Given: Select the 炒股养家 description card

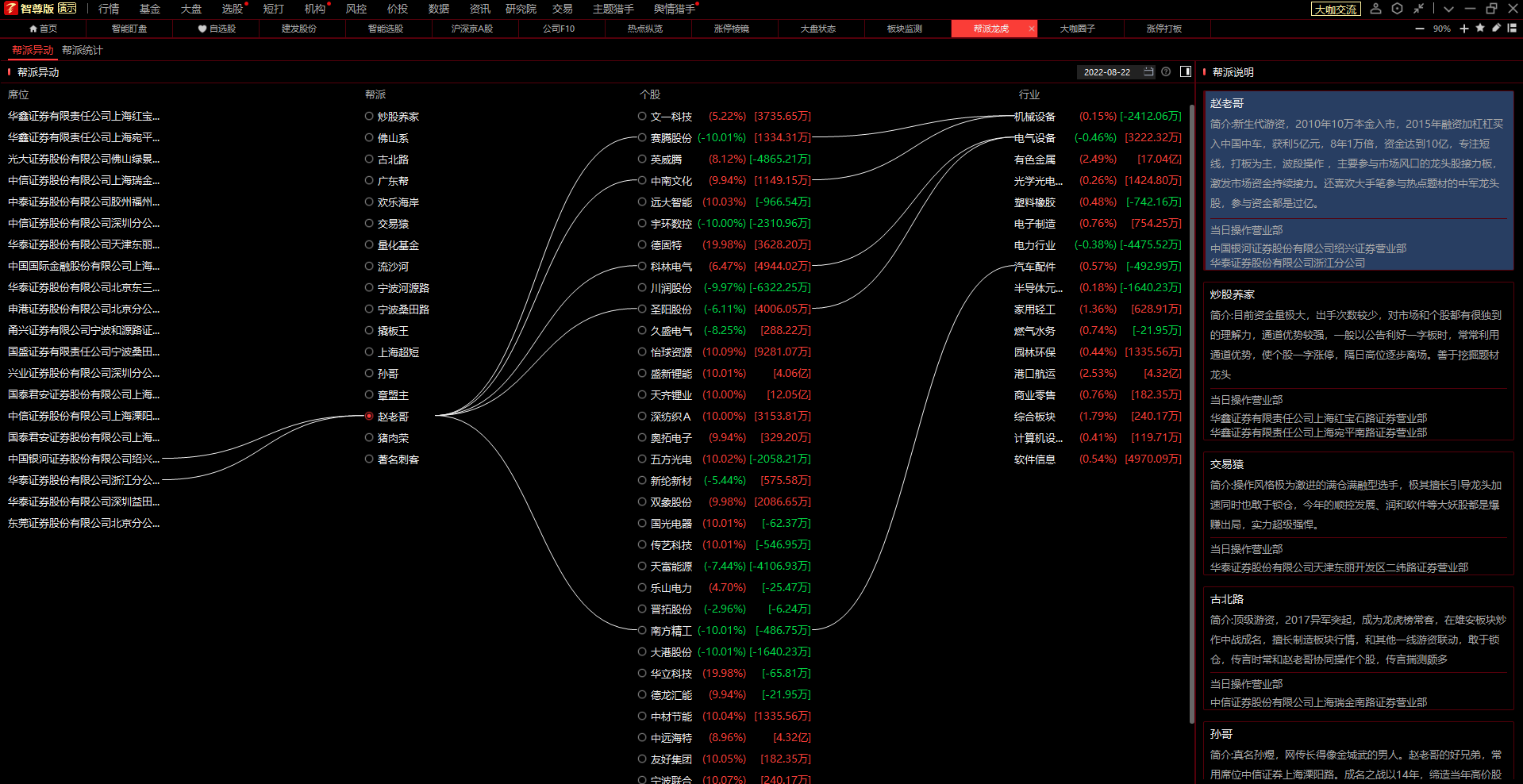Looking at the screenshot, I should [1359, 362].
